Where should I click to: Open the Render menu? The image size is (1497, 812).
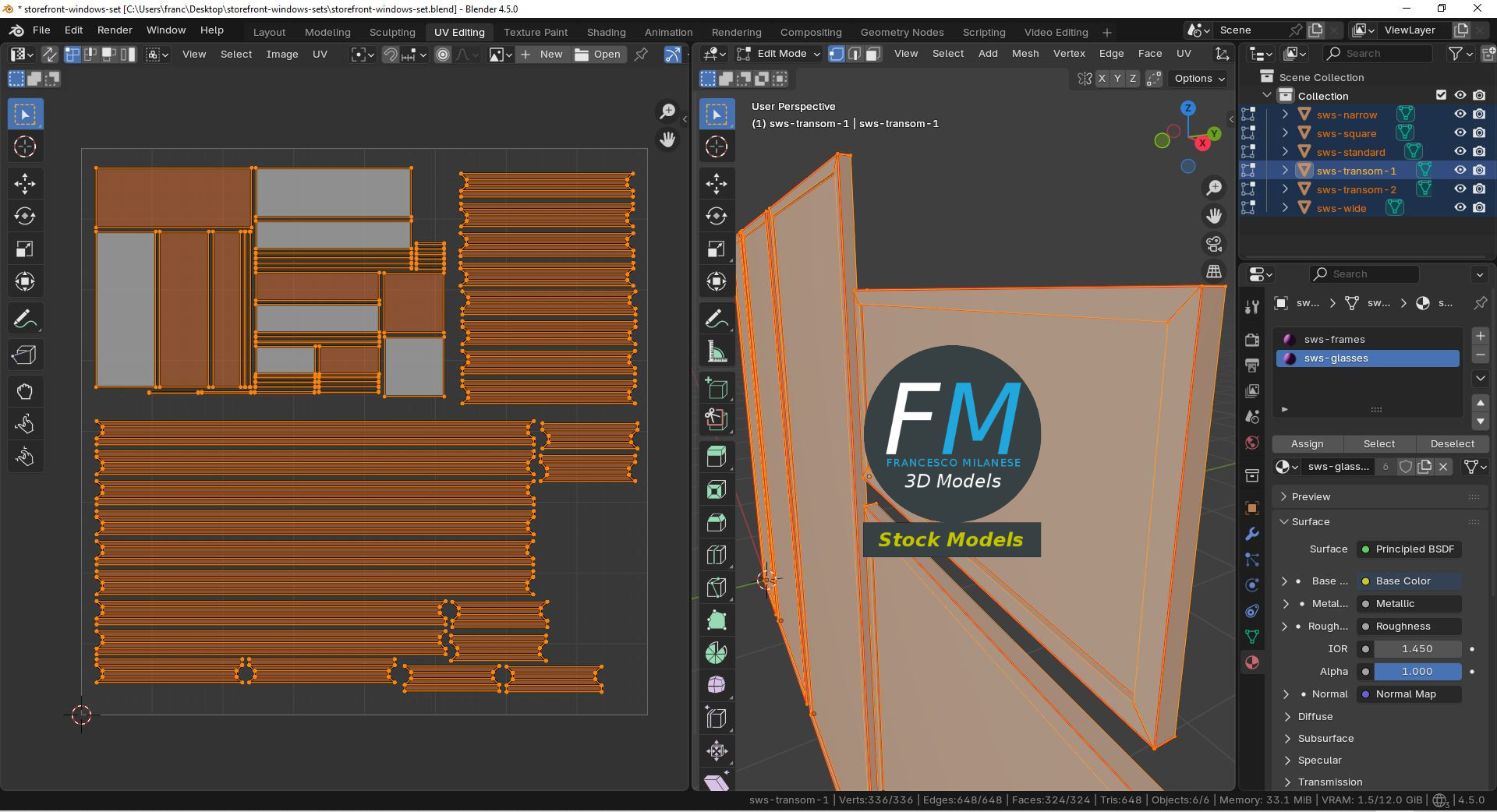coord(115,30)
